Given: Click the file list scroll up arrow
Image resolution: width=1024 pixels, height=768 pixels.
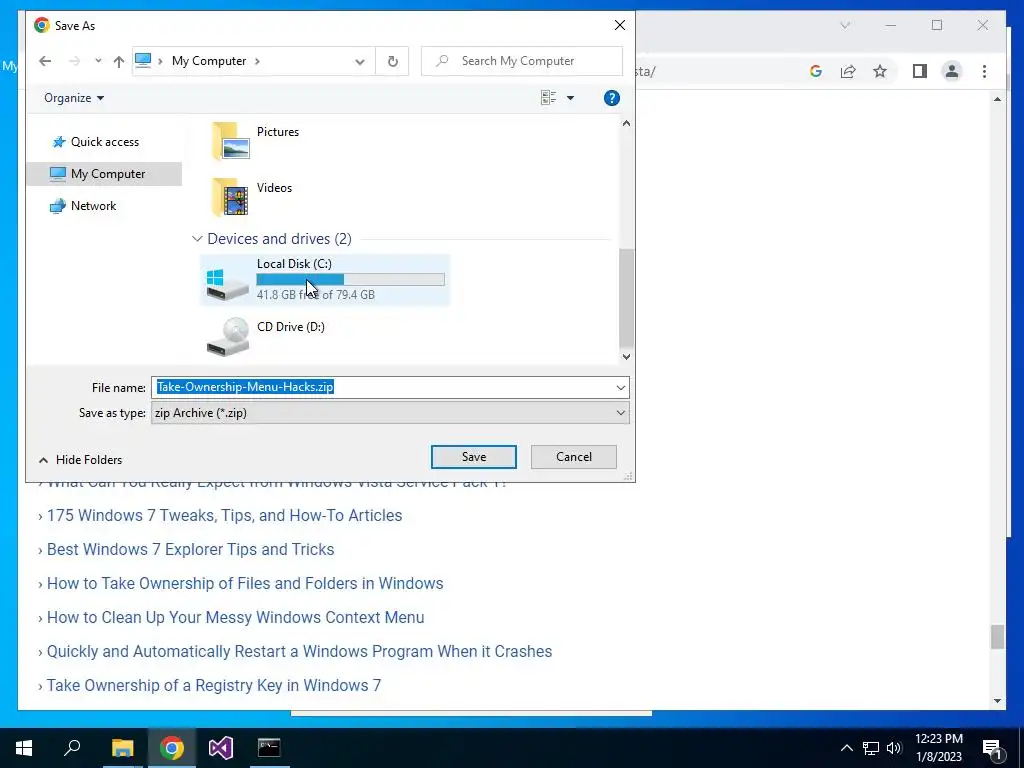Looking at the screenshot, I should (x=626, y=123).
